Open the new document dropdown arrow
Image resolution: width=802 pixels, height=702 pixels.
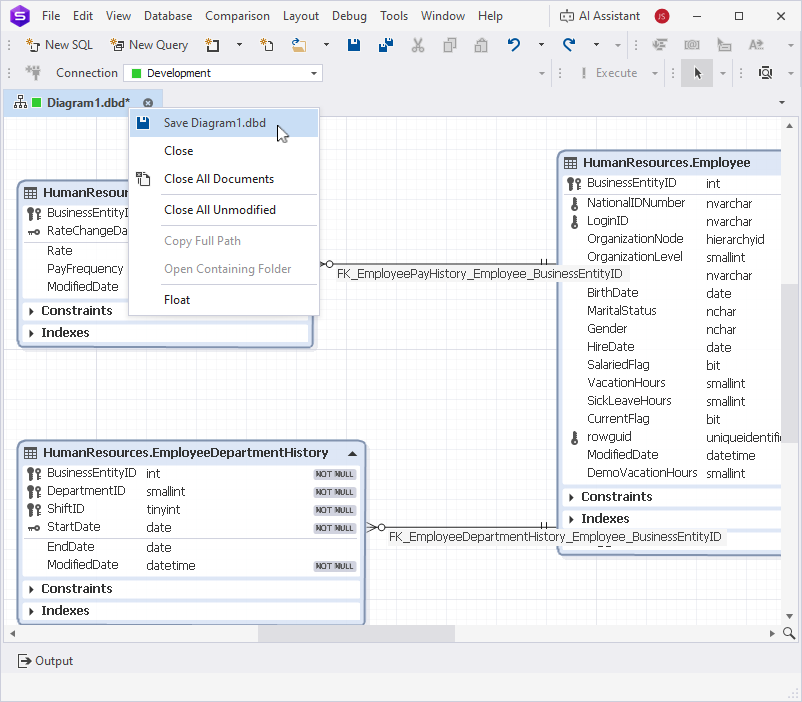[239, 45]
